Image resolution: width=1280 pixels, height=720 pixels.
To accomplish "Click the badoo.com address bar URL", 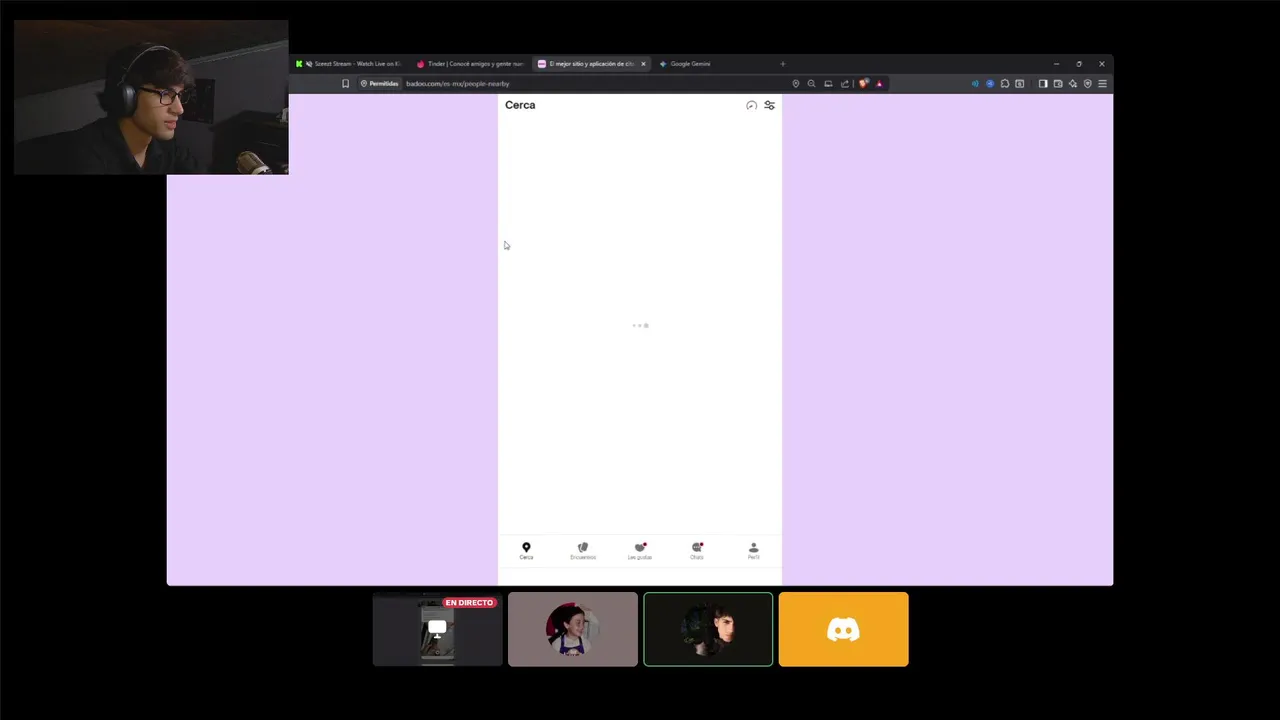I will [x=457, y=84].
